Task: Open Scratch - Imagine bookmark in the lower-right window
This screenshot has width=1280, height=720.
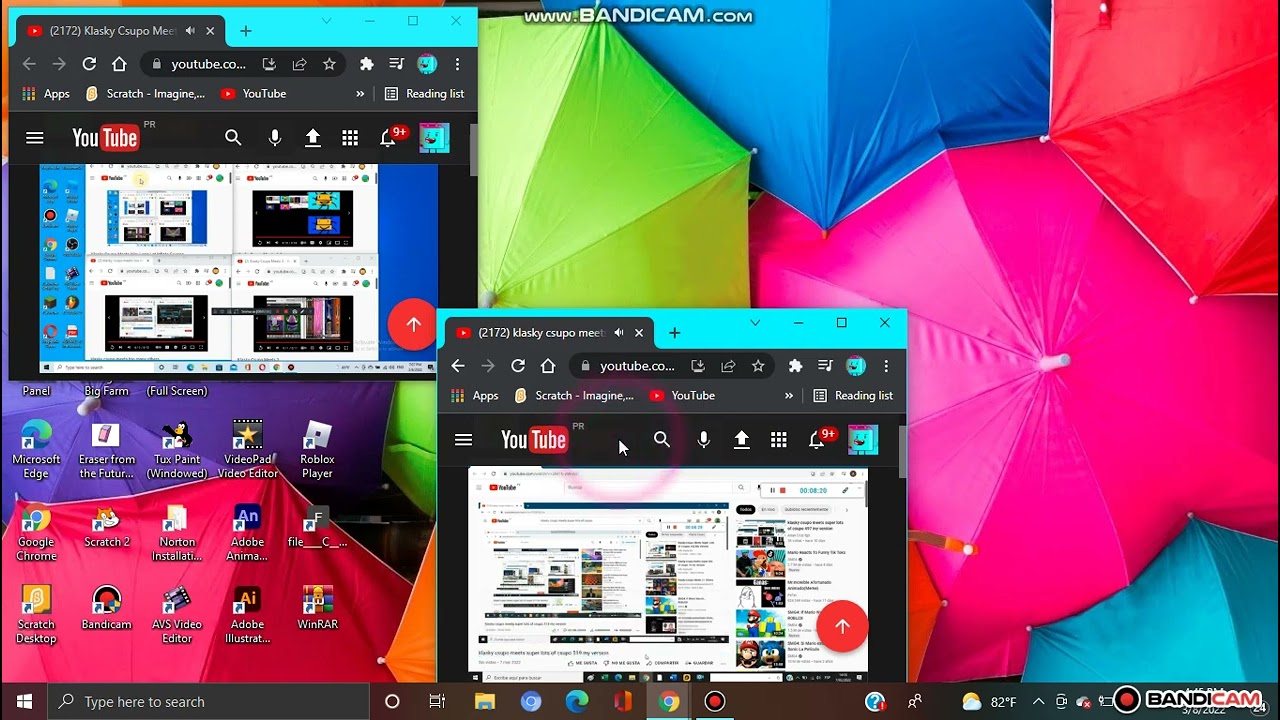Action: point(574,396)
